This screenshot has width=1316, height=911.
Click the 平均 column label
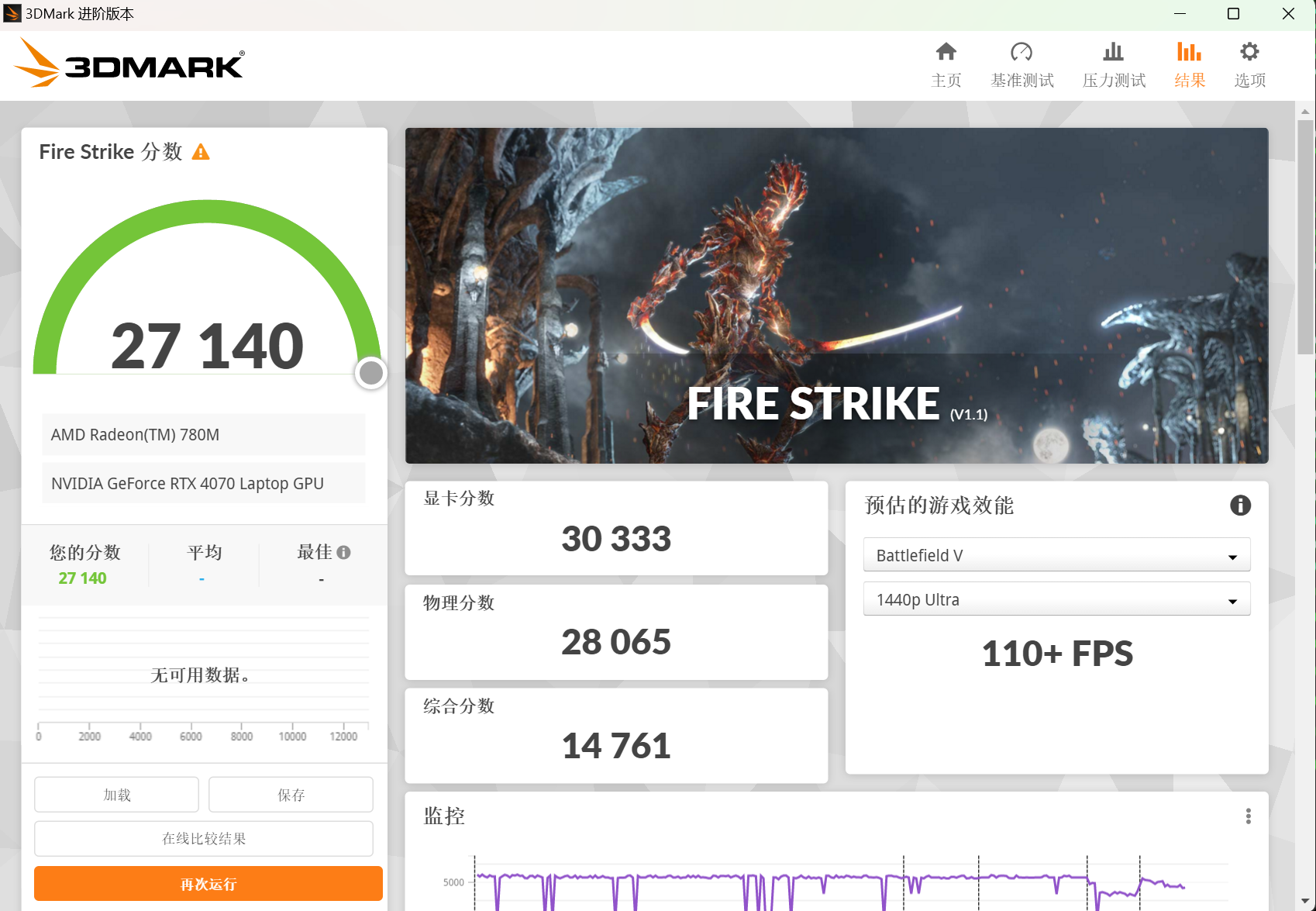coord(205,552)
